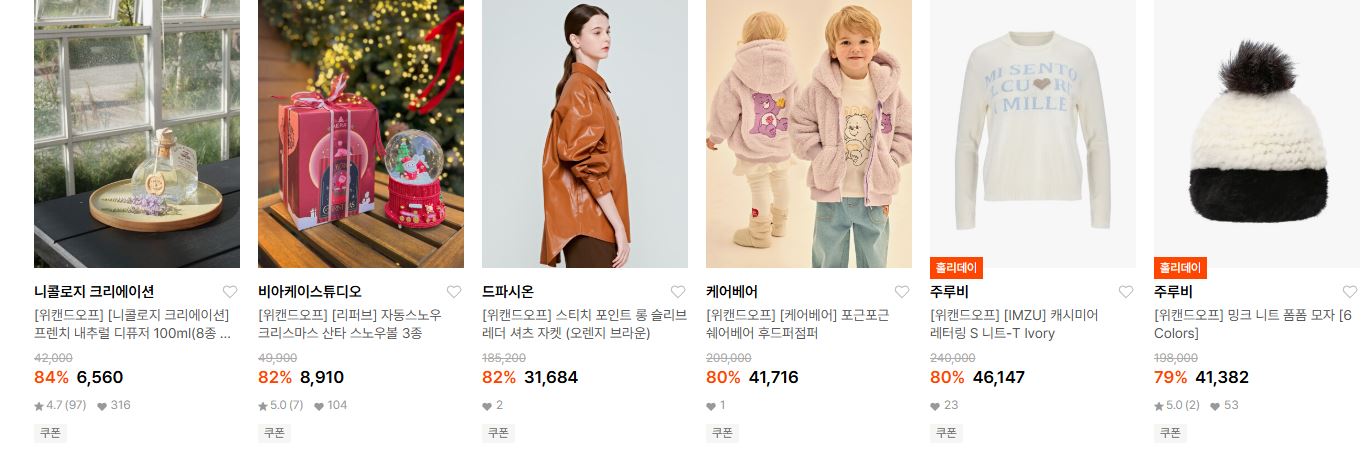This screenshot has height=457, width=1368.
Task: Click 홀리데이 badge on pompom hat
Action: 1181,268
